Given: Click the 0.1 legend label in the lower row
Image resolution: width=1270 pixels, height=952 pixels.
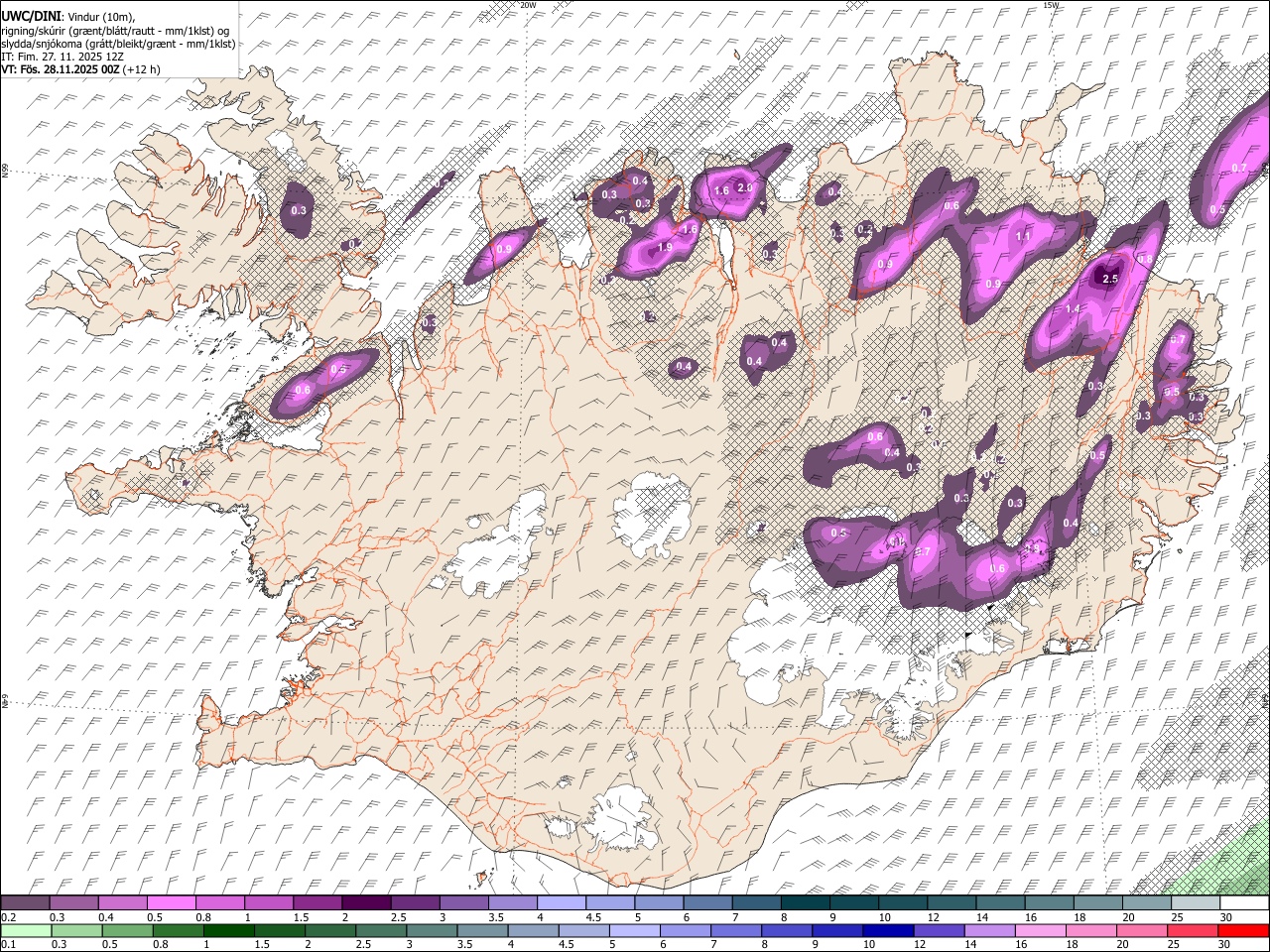Looking at the screenshot, I should [x=7, y=945].
